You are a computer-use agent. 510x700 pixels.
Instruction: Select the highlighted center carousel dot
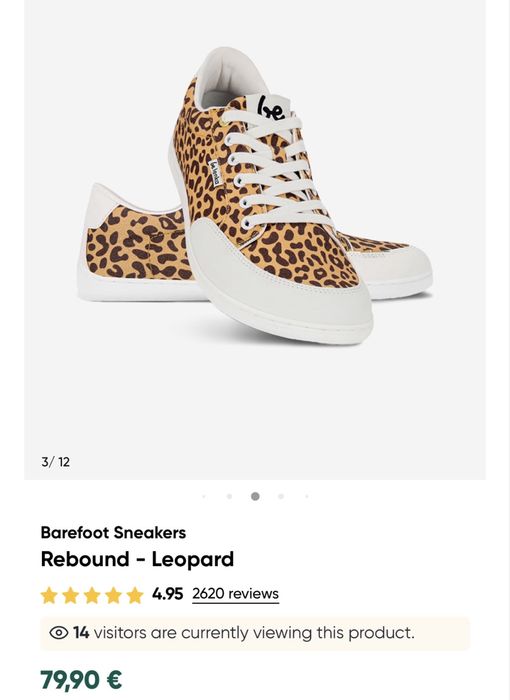255,496
